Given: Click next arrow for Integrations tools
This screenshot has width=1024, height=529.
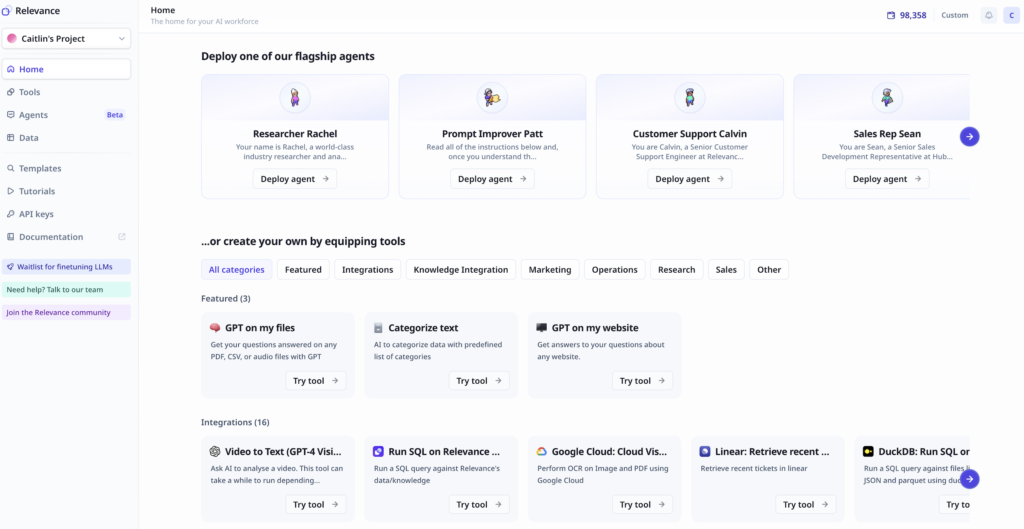Looking at the screenshot, I should pos(970,479).
